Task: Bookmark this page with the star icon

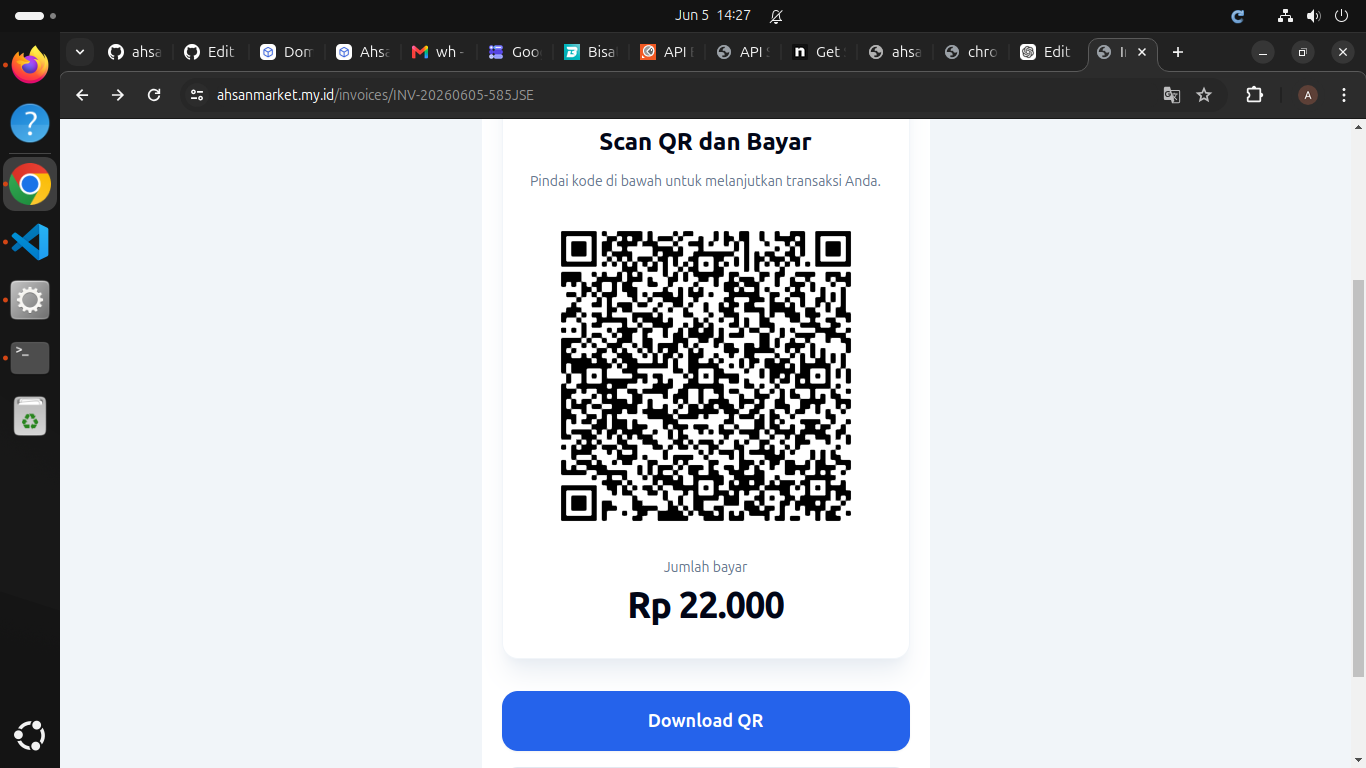Action: coord(1204,95)
